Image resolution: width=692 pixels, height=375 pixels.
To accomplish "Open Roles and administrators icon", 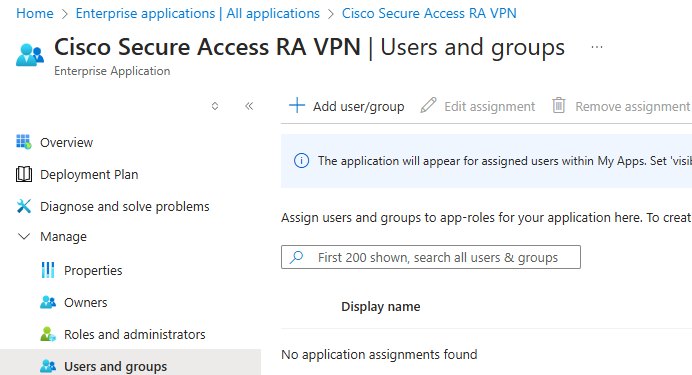I will (x=48, y=334).
